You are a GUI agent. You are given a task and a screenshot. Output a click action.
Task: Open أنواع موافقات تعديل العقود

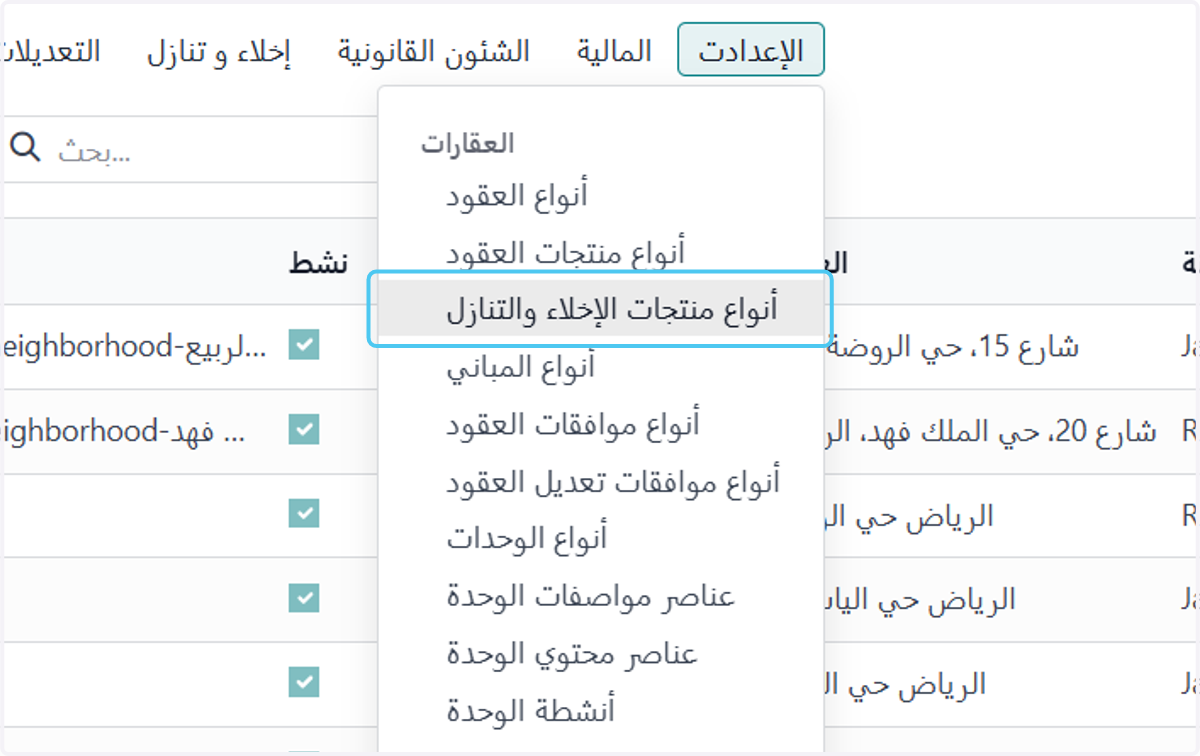(613, 482)
